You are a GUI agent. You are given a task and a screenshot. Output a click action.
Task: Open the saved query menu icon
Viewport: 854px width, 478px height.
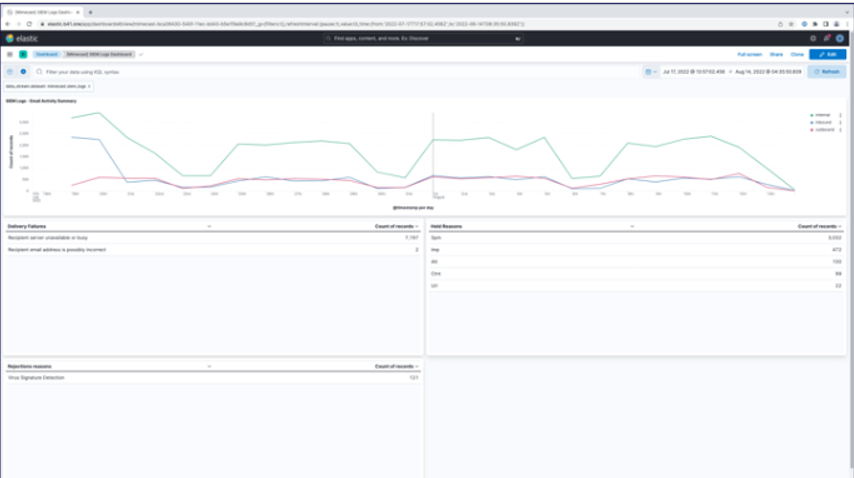tap(10, 72)
